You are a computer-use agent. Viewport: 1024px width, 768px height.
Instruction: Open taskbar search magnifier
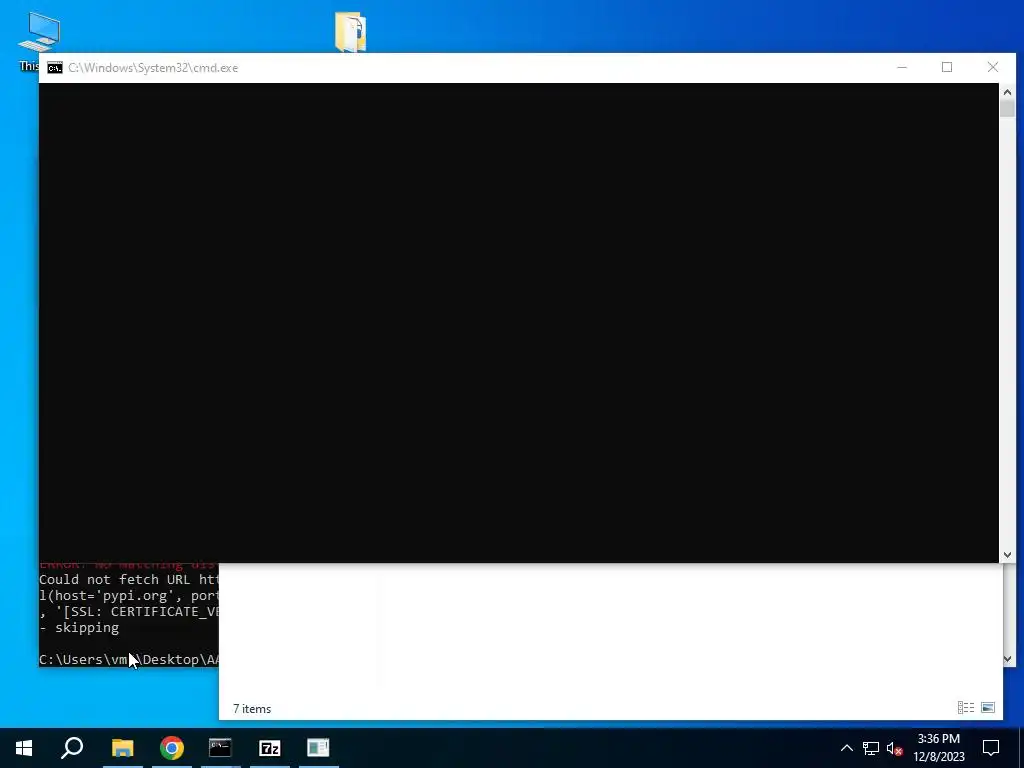click(72, 748)
